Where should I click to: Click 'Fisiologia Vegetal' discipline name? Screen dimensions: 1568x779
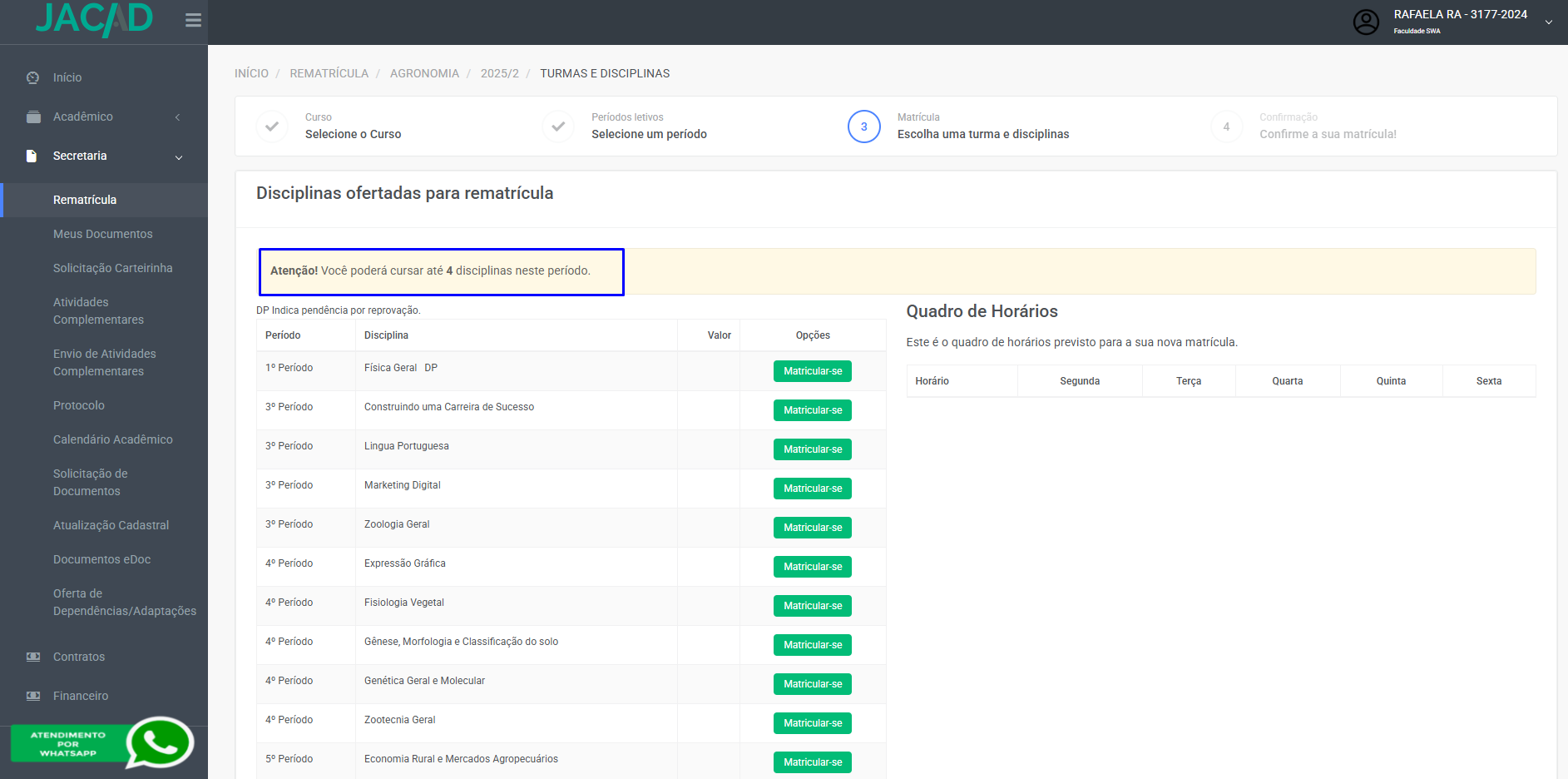[404, 603]
